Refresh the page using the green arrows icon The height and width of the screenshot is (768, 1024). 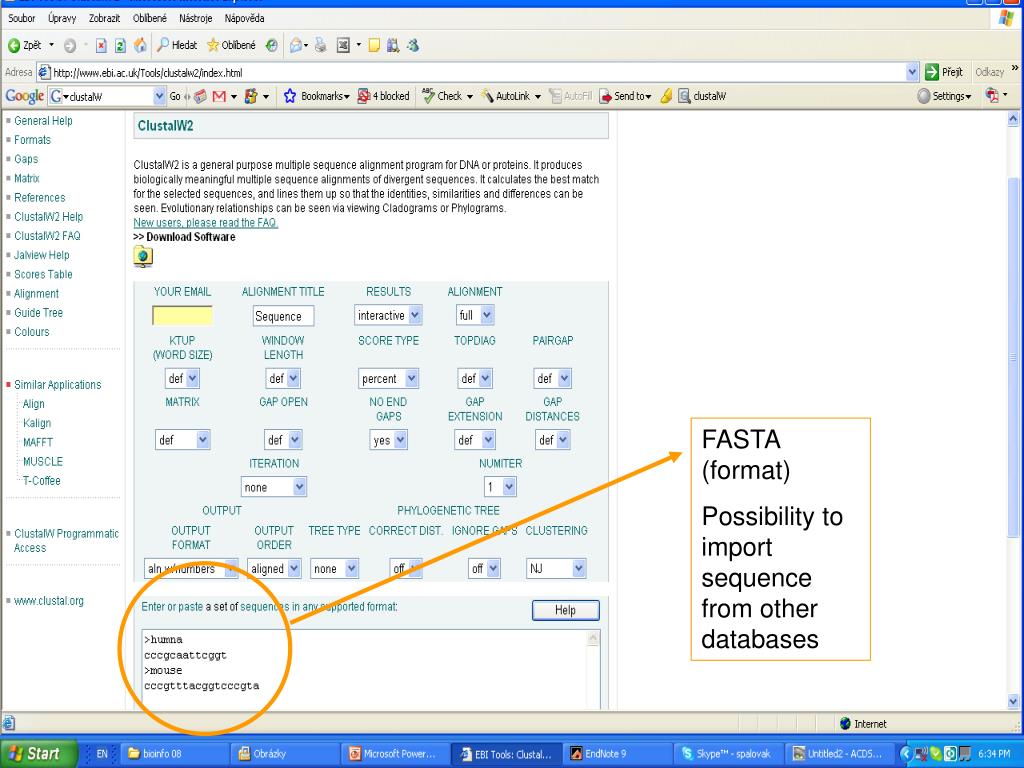(120, 45)
